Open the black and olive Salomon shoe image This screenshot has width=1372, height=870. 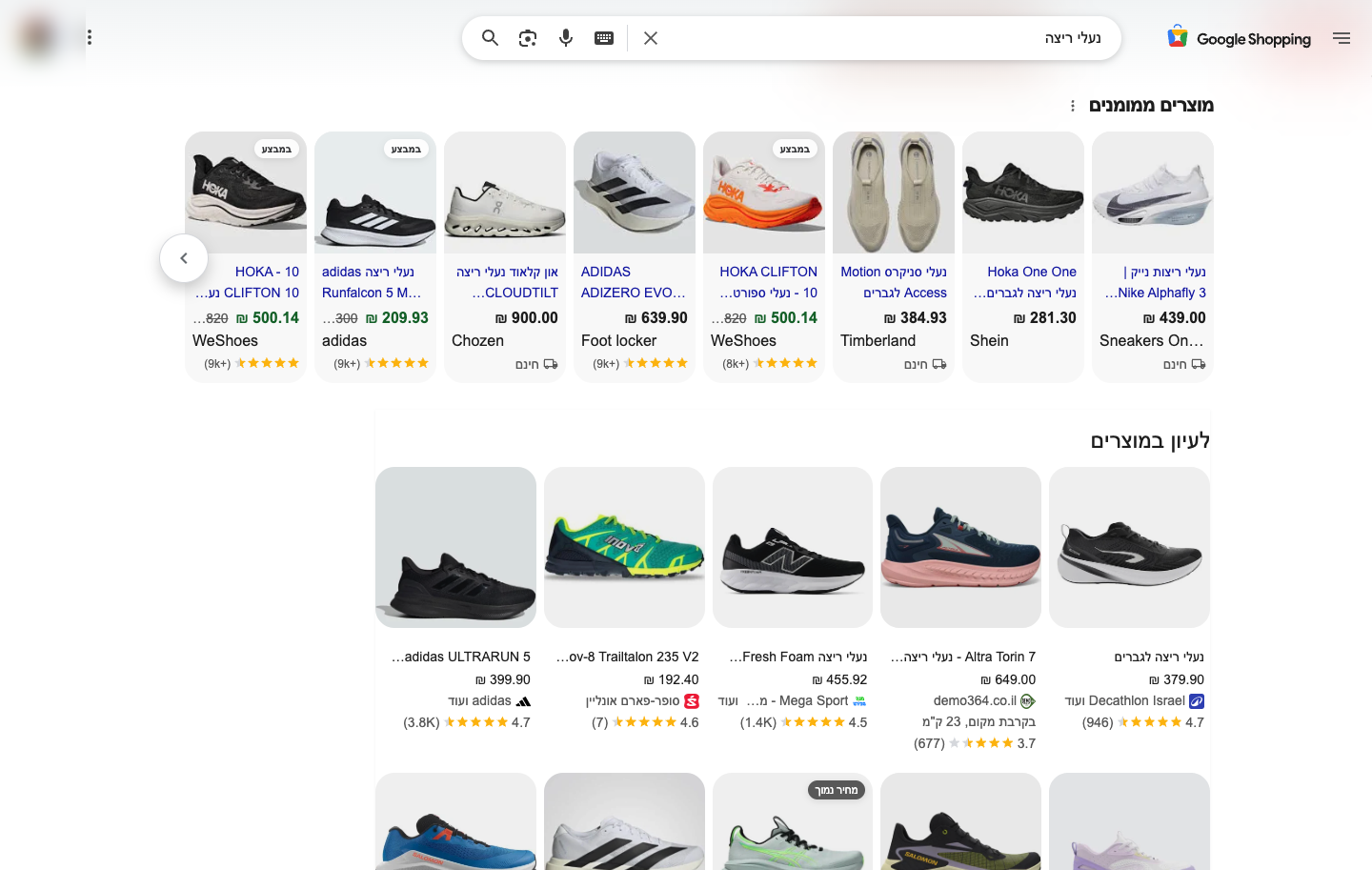[x=960, y=821]
